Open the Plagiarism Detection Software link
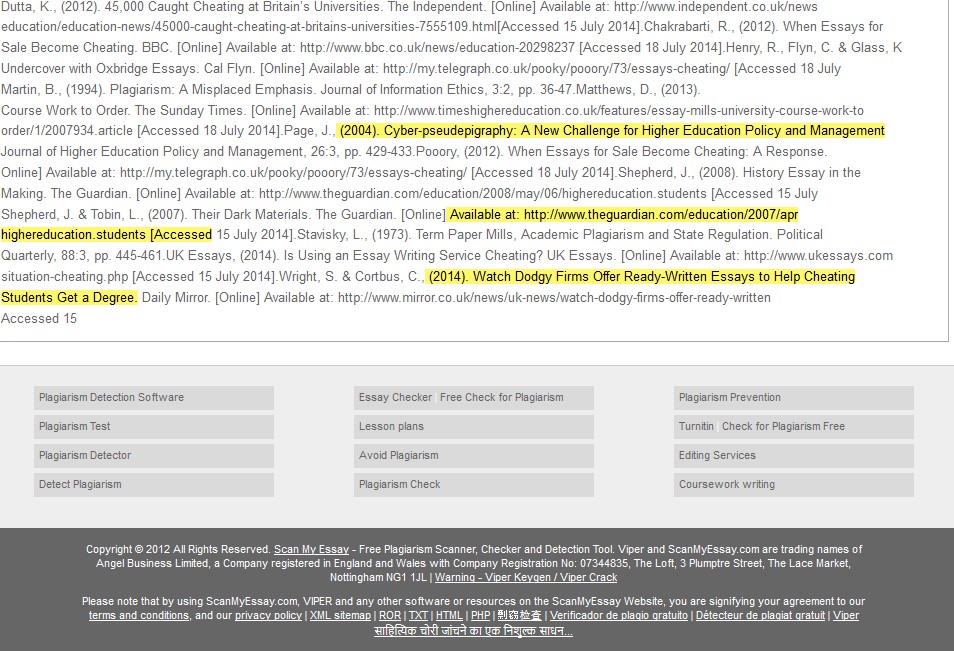The image size is (954, 651). [x=111, y=397]
